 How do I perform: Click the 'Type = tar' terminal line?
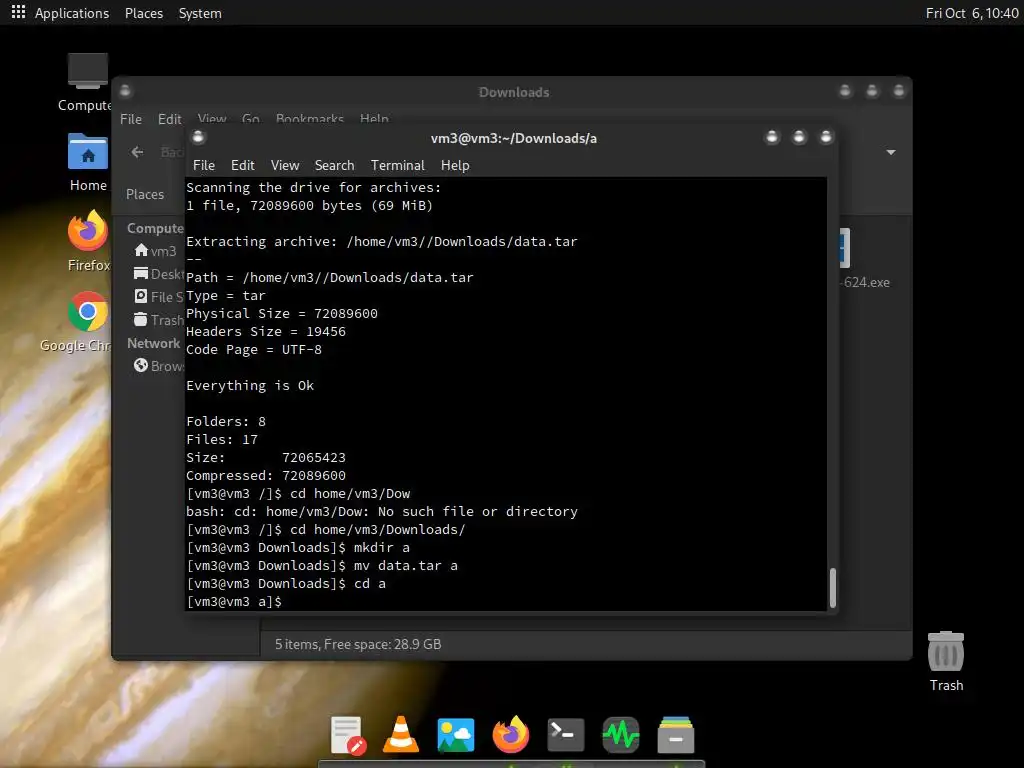click(x=226, y=295)
